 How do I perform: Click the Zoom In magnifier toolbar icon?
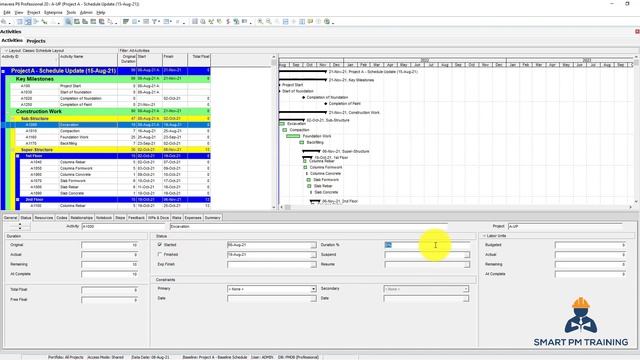[260, 22]
